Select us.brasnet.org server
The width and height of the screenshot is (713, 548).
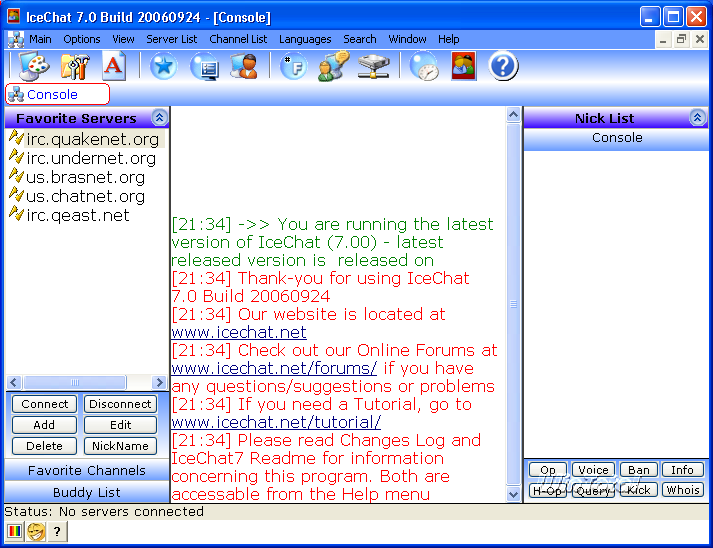[x=85, y=177]
